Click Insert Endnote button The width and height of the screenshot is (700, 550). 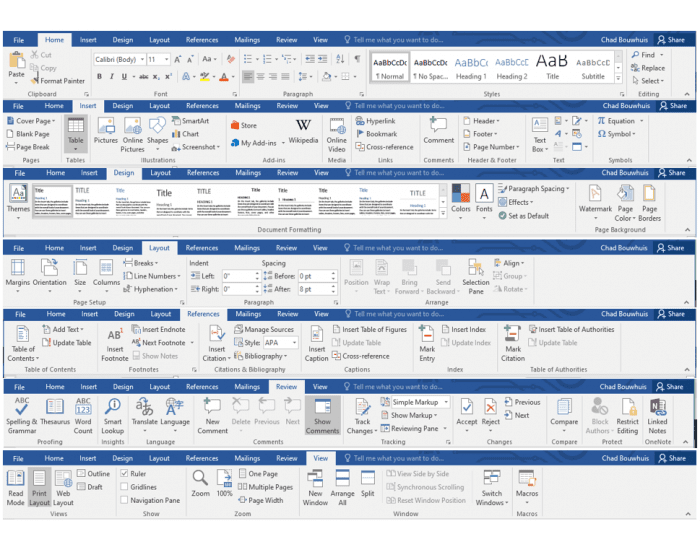158,329
